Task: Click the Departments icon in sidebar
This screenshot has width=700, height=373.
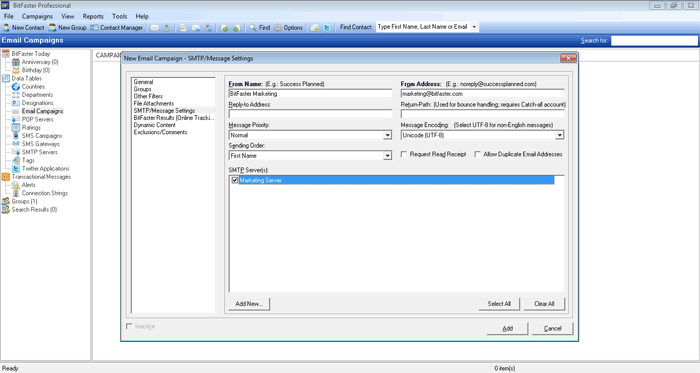Action: point(16,95)
